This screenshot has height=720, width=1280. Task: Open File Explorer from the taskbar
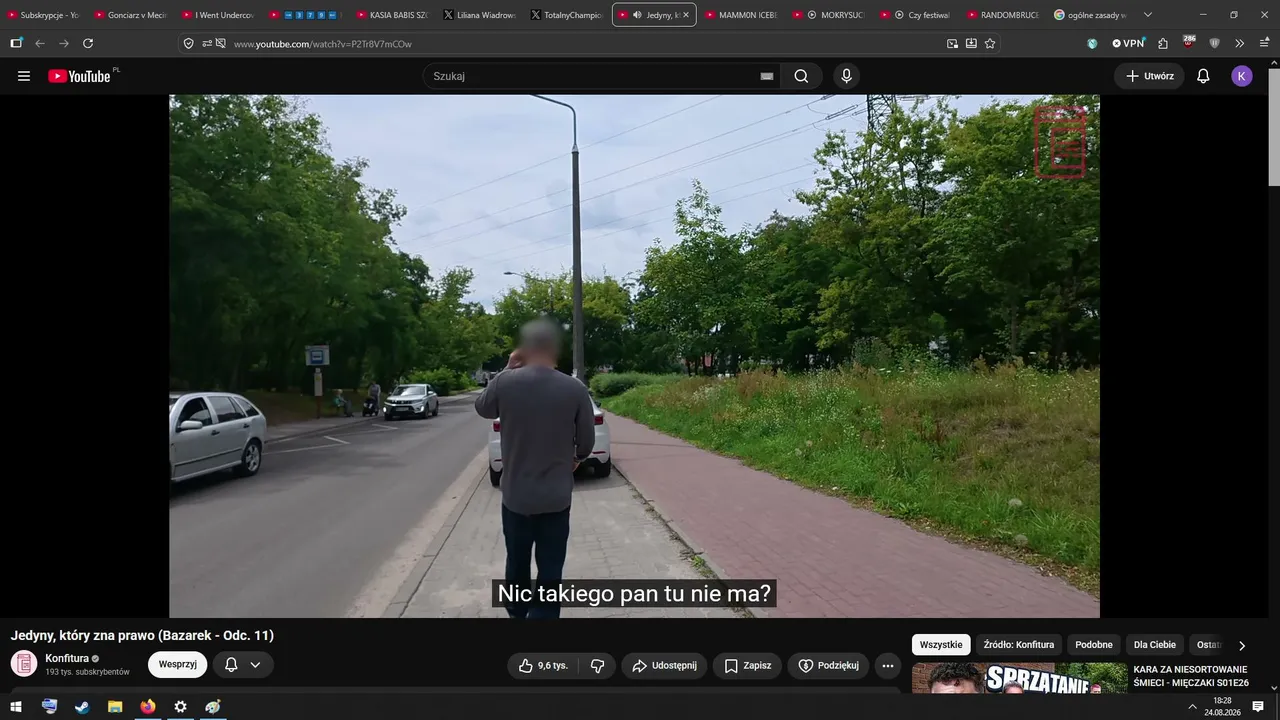(x=115, y=707)
